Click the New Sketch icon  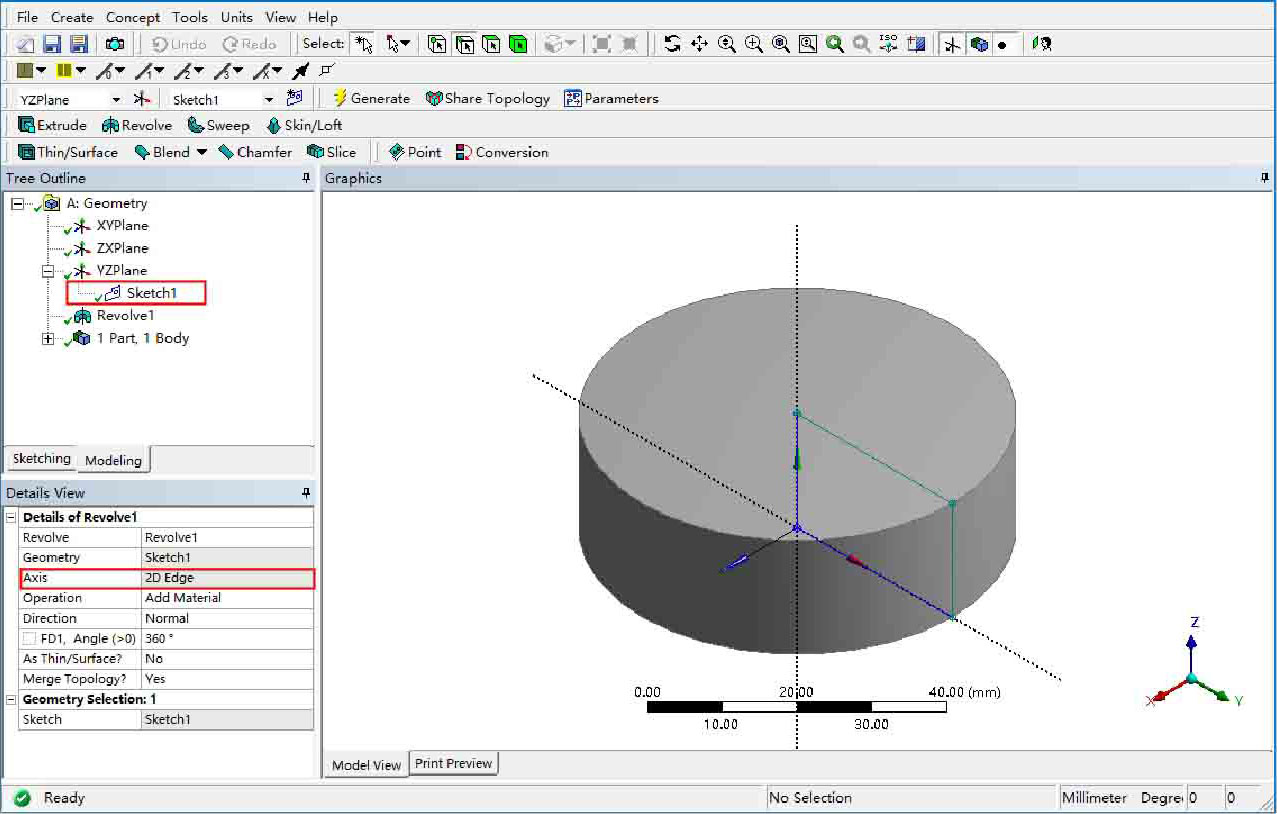pos(294,99)
